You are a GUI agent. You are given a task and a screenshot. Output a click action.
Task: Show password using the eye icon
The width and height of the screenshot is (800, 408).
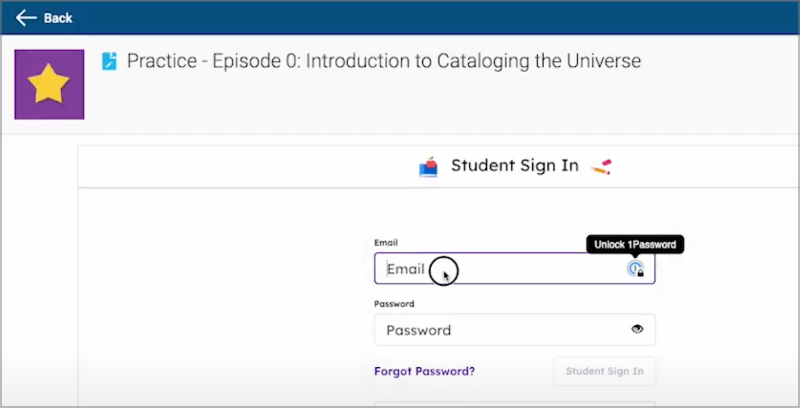pos(637,329)
